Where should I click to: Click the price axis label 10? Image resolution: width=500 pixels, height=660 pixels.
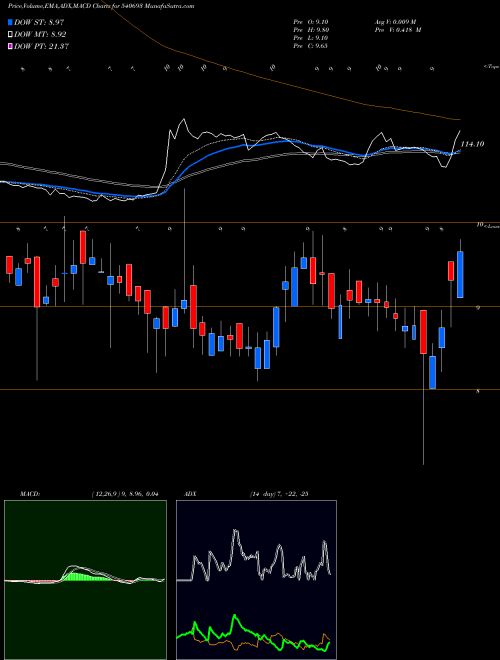click(x=479, y=225)
